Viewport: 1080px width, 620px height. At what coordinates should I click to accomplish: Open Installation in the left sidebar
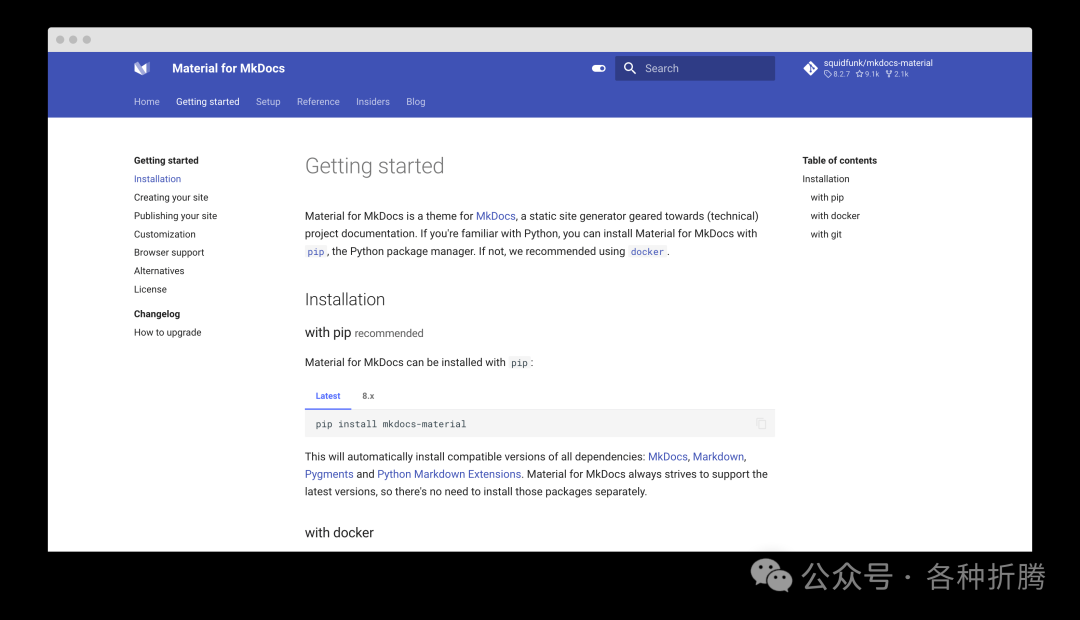tap(157, 178)
